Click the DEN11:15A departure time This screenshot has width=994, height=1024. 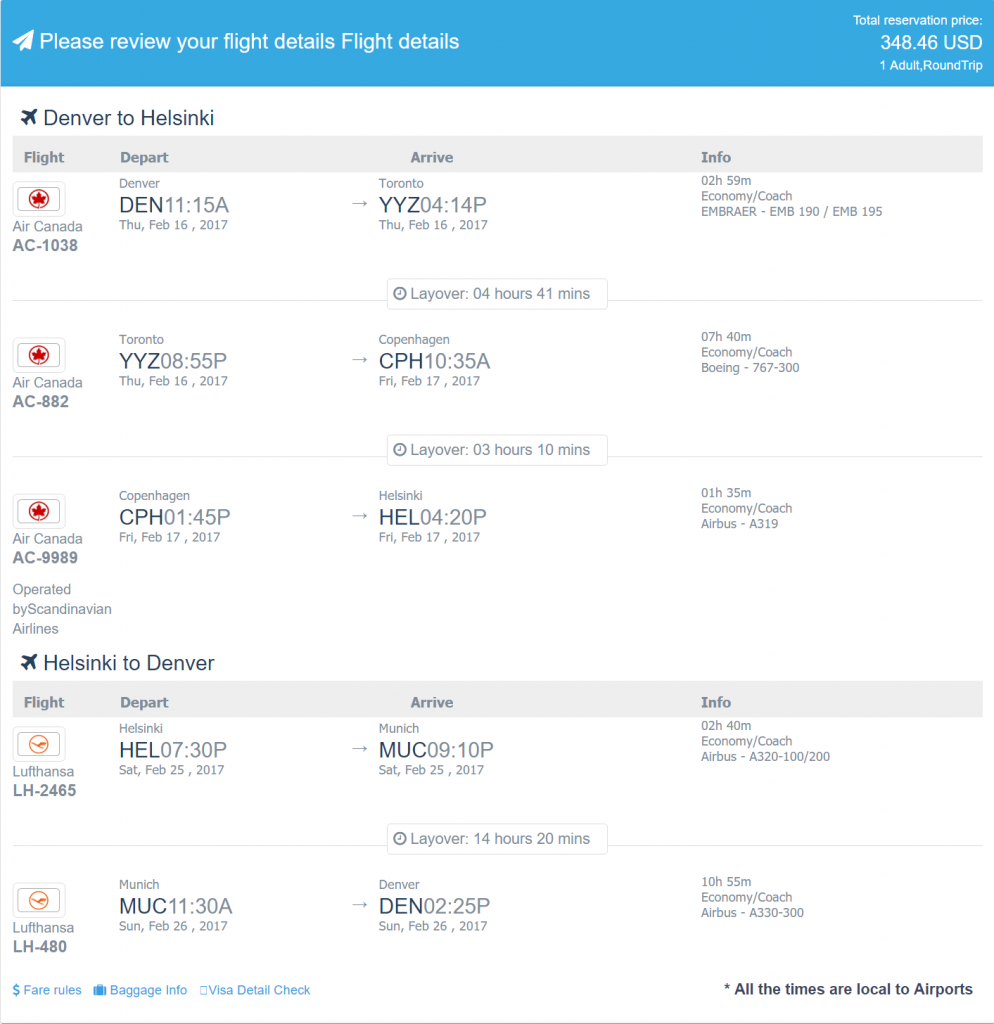(x=174, y=205)
